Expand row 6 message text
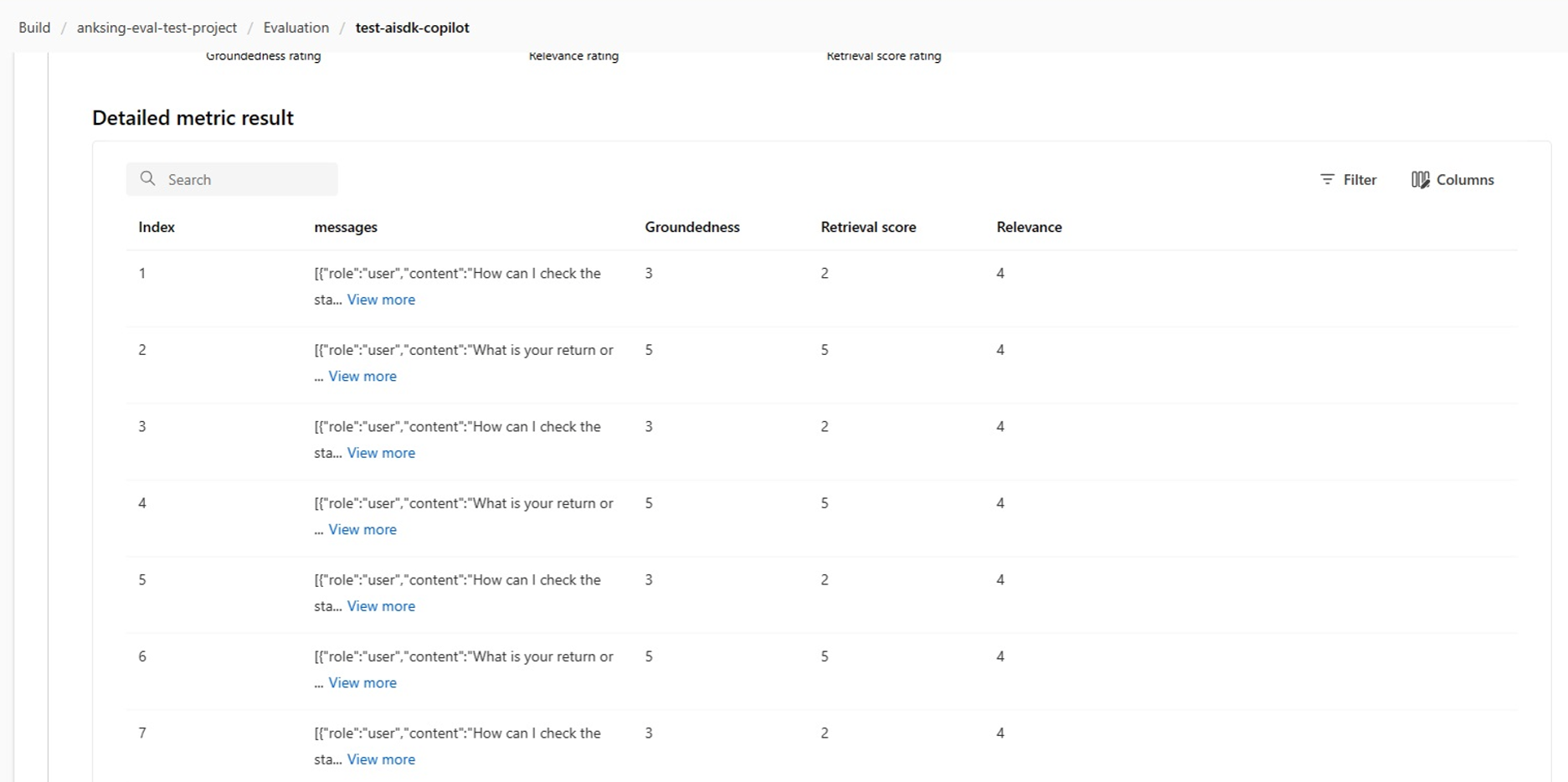Viewport: 1568px width, 782px height. (362, 683)
